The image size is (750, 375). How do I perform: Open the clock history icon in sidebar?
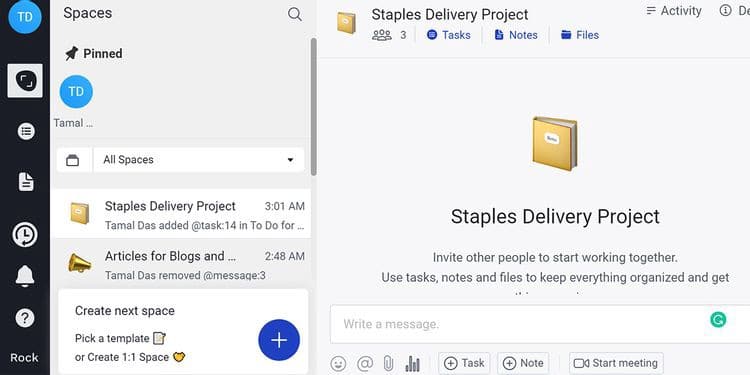click(25, 235)
